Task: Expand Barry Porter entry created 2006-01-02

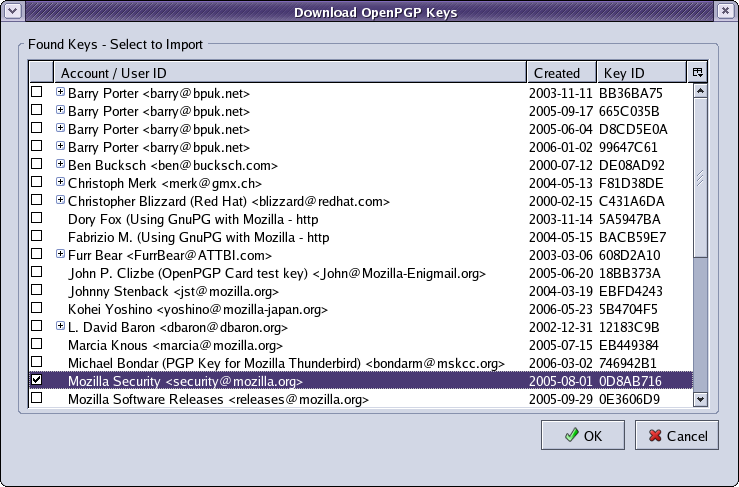Action: 60,145
